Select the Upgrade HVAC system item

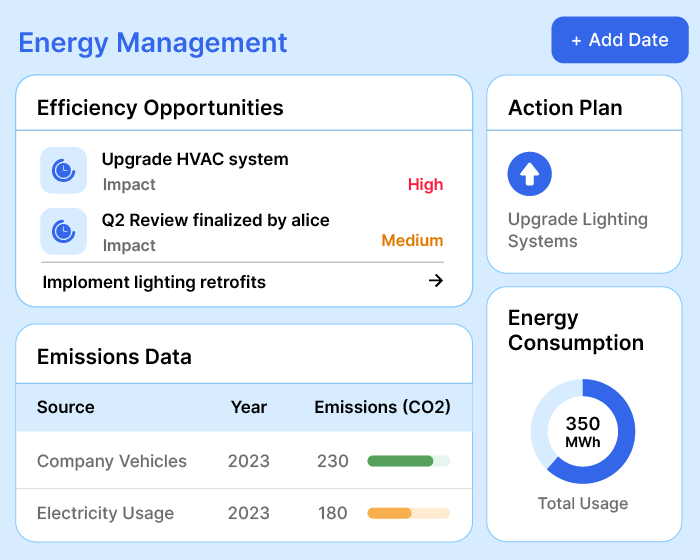pyautogui.click(x=195, y=159)
